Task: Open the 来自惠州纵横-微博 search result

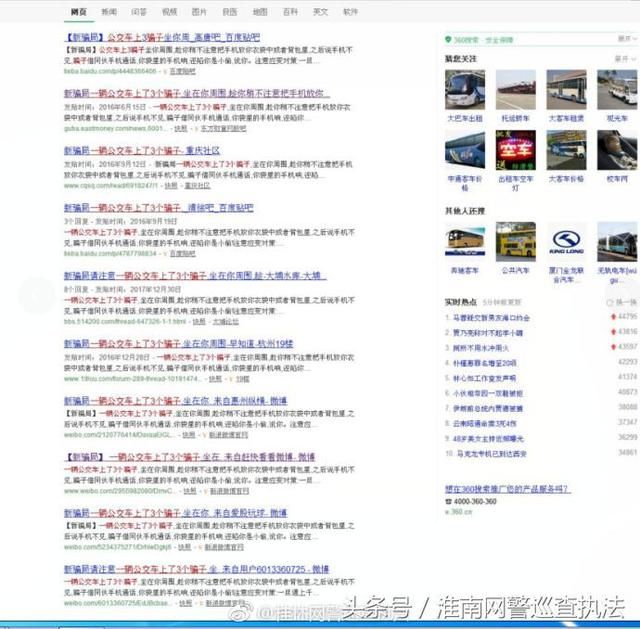Action: pyautogui.click(x=176, y=400)
